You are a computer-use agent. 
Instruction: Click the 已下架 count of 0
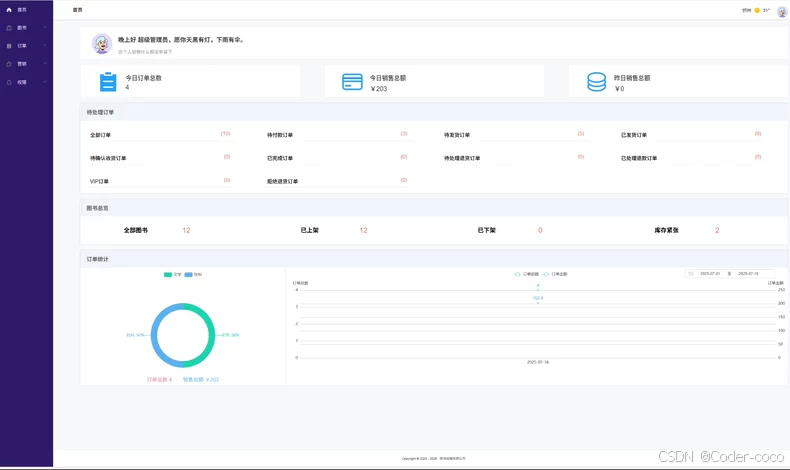pos(540,230)
